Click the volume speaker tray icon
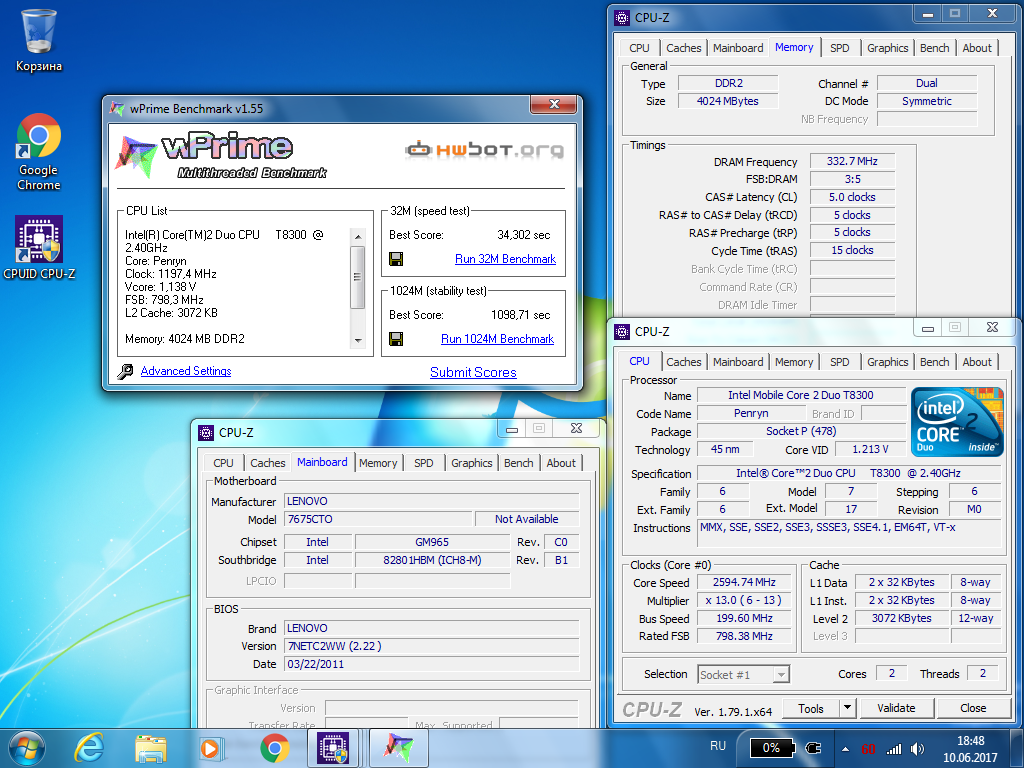The width and height of the screenshot is (1024, 768). pyautogui.click(x=918, y=749)
